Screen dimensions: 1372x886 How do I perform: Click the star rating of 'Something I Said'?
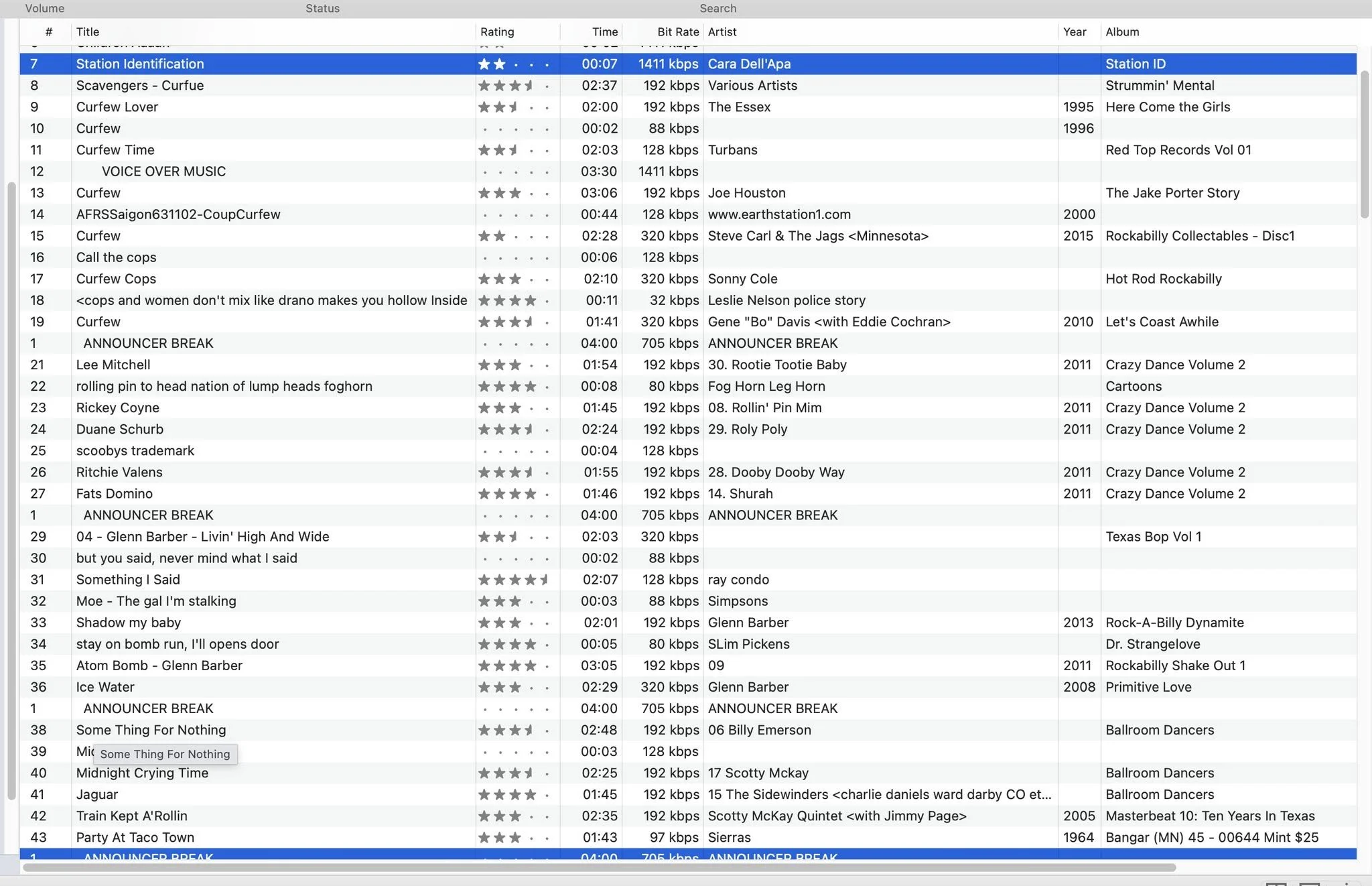(x=514, y=579)
